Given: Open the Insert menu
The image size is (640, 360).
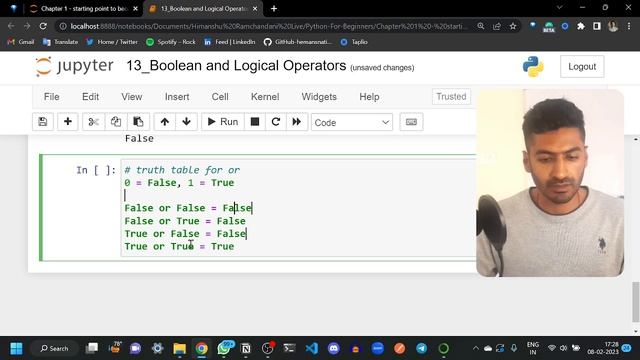Looking at the screenshot, I should click(177, 97).
